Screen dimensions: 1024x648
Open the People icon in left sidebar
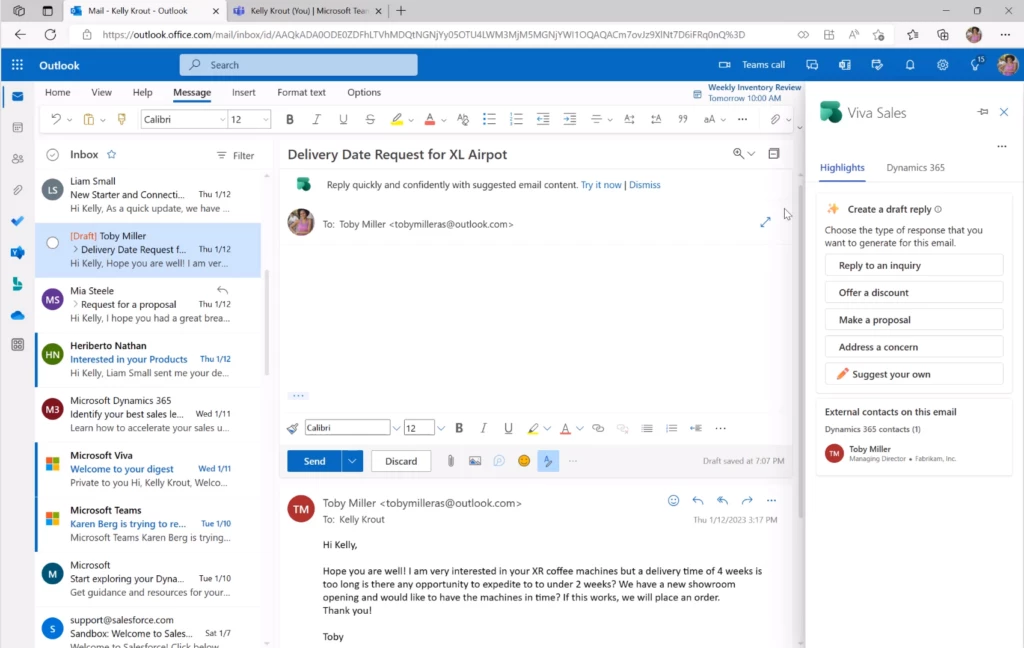(17, 159)
